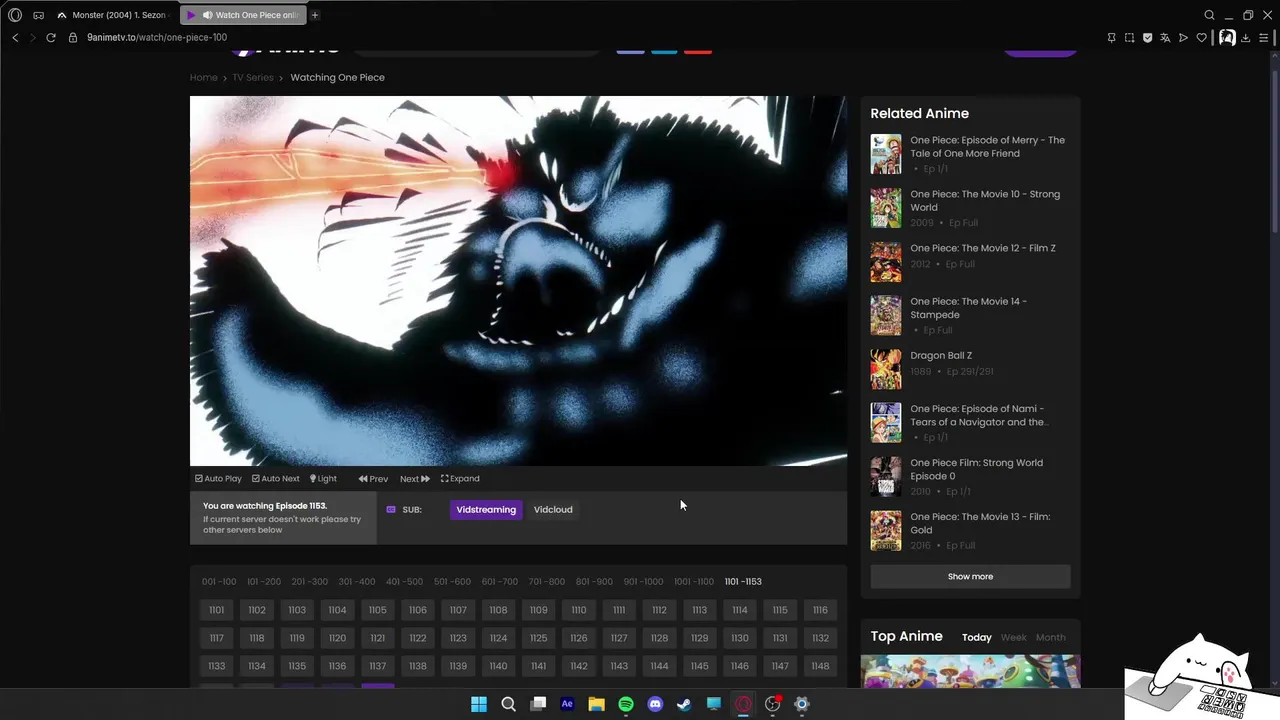Open File Explorer from taskbar
This screenshot has width=1280, height=720.
click(x=596, y=704)
